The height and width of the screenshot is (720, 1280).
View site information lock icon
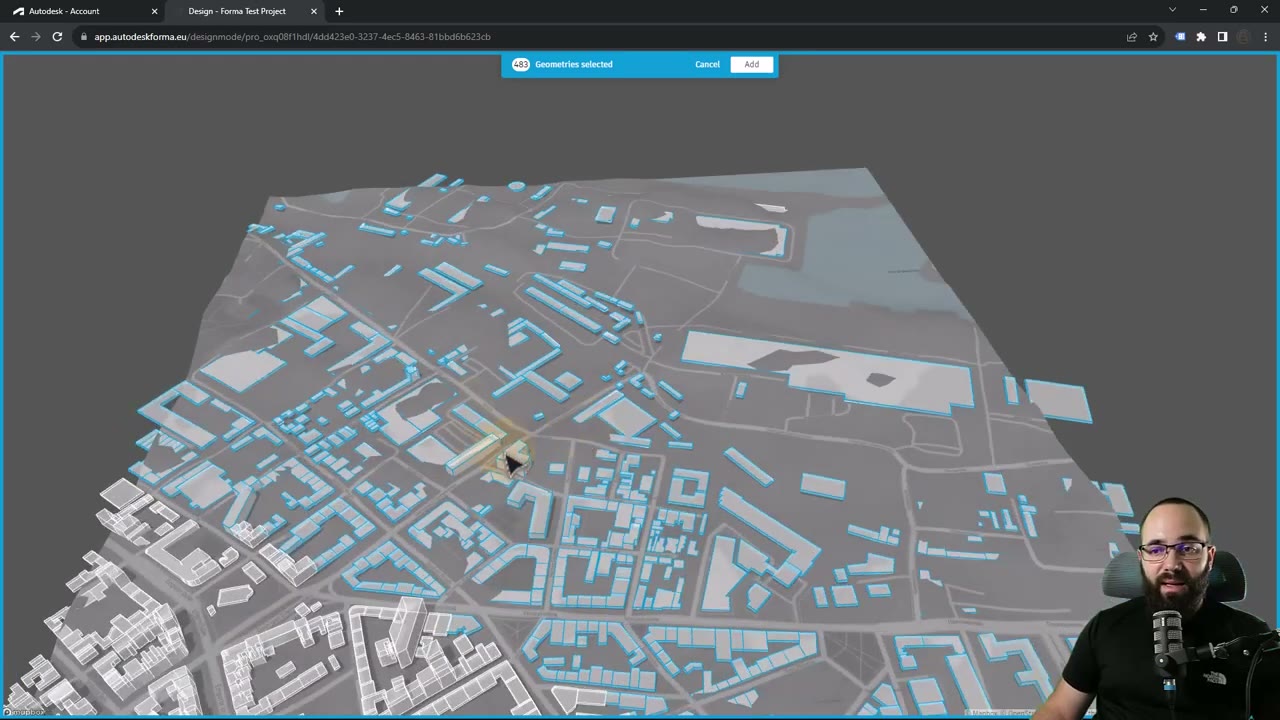coord(86,37)
